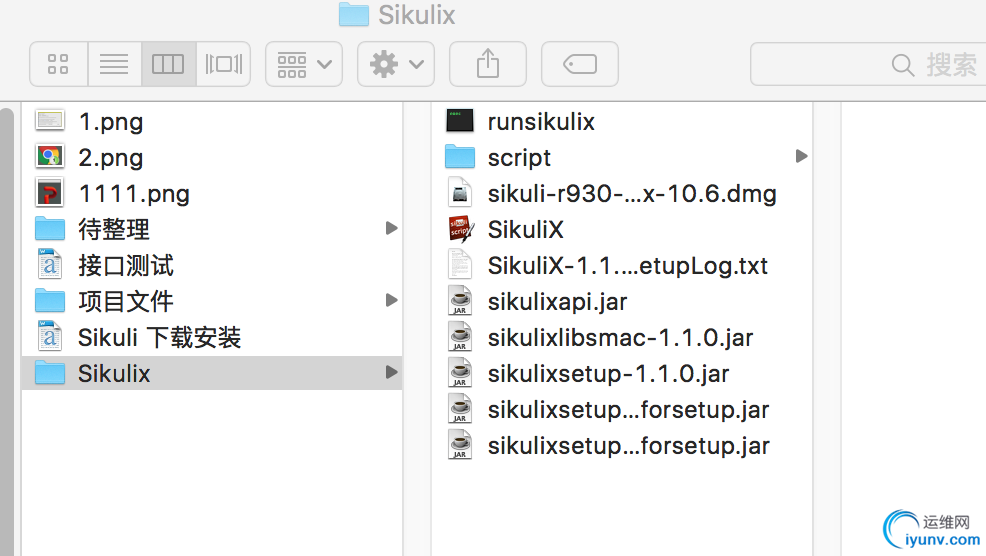Viewport: 986px width, 556px height.
Task: Select the 1.png file icon
Action: (50, 121)
